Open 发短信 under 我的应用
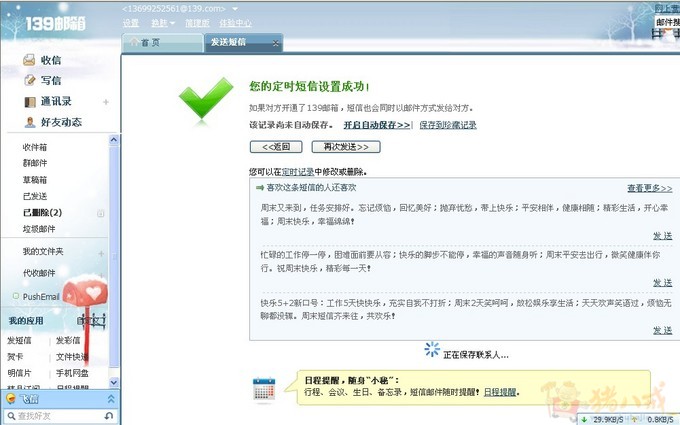Screen dimensions: 680x425 tap(19, 340)
